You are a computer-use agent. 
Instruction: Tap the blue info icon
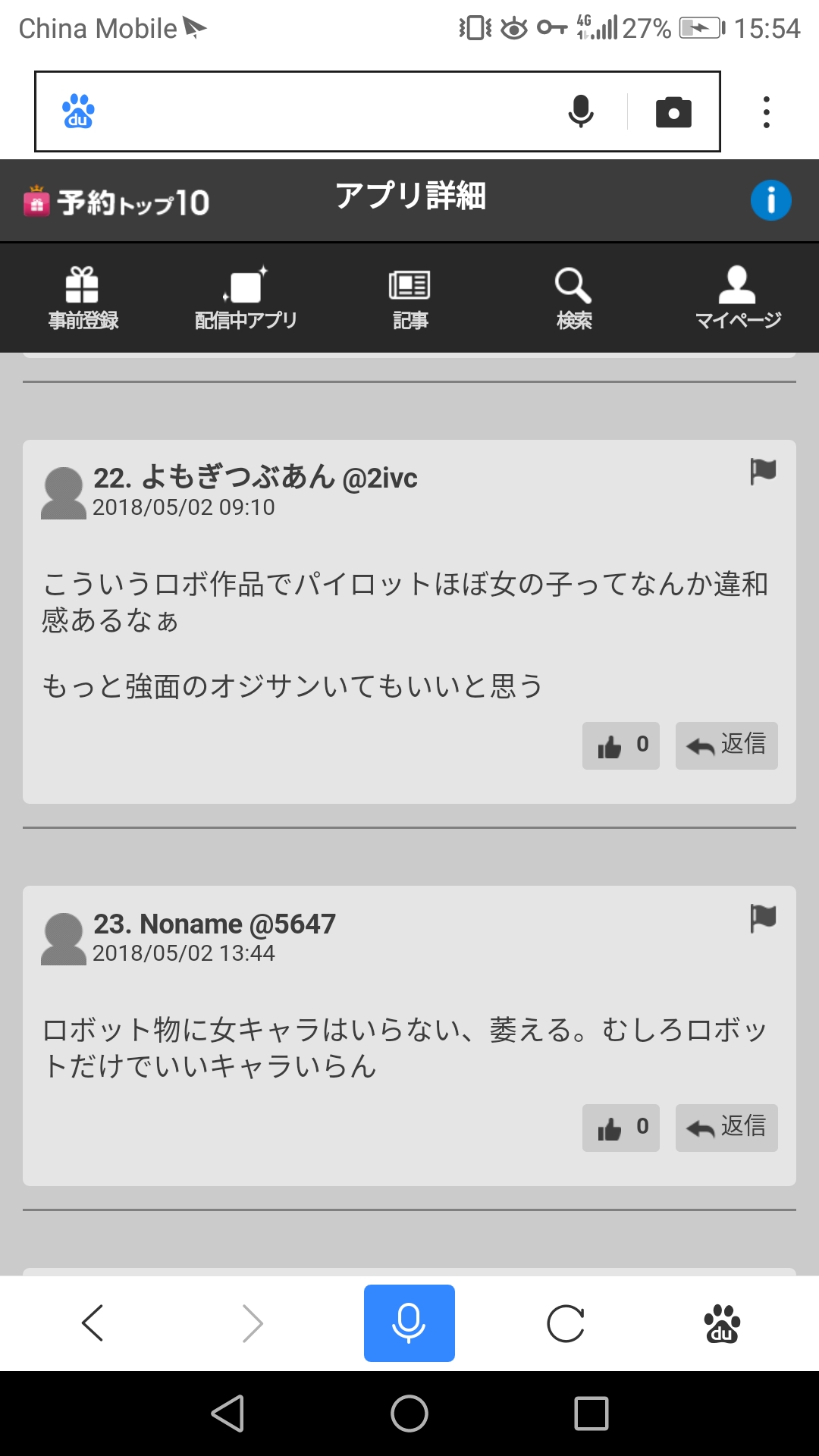click(x=771, y=200)
